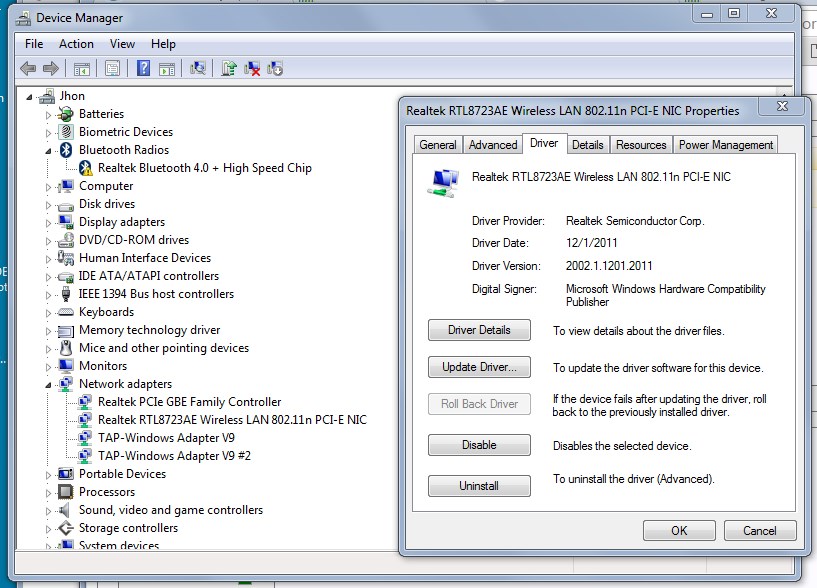Click the Uninstall toolbar icon with red X
Image resolution: width=817 pixels, height=588 pixels.
[252, 68]
